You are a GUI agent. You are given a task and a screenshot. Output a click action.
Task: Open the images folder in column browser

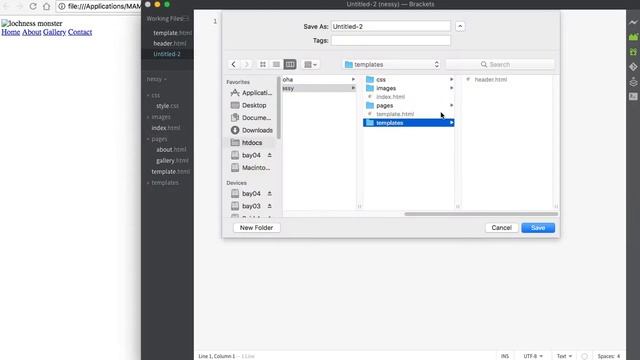click(409, 88)
